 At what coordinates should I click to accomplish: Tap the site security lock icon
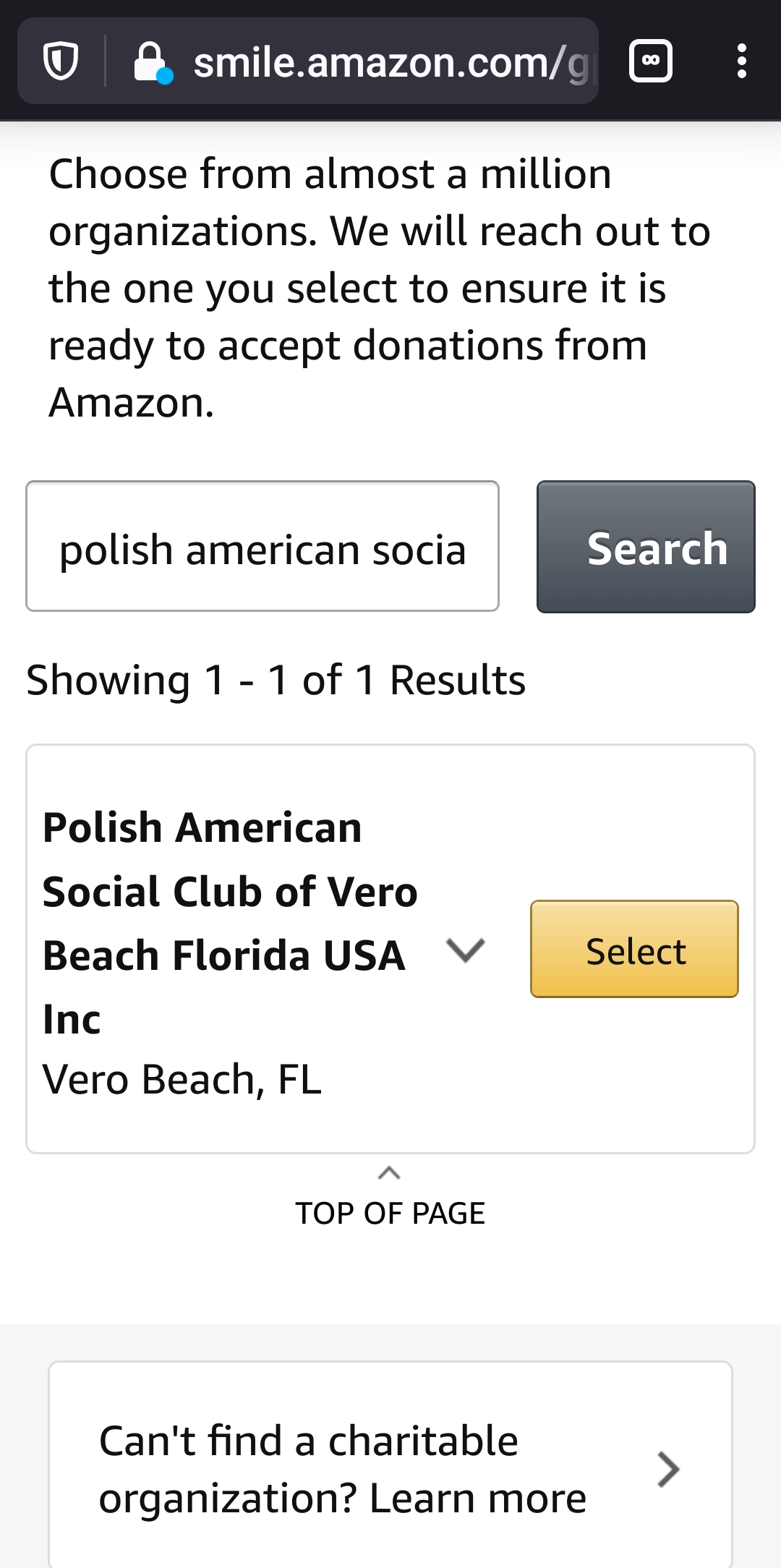(150, 62)
